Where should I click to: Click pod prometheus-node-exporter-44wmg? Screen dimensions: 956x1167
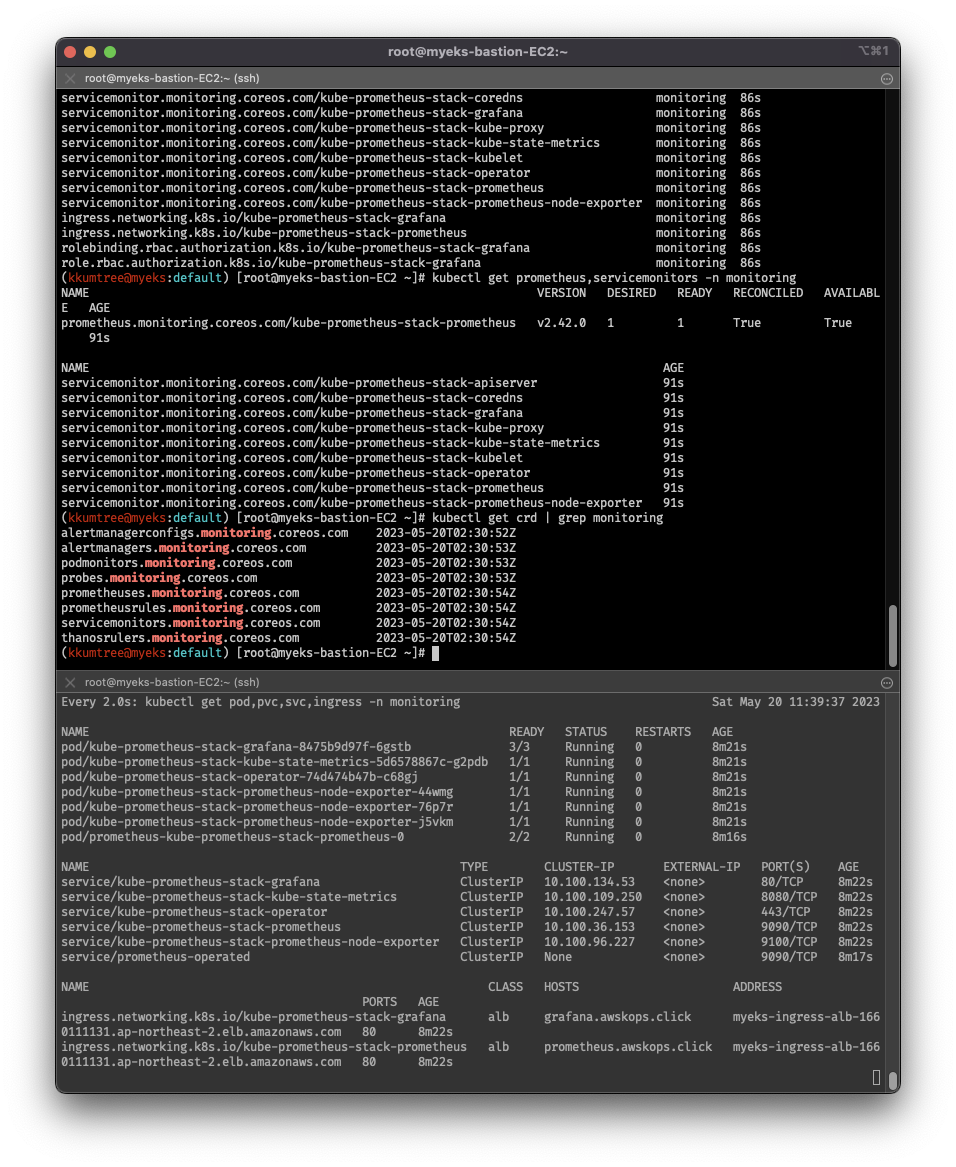pyautogui.click(x=257, y=792)
